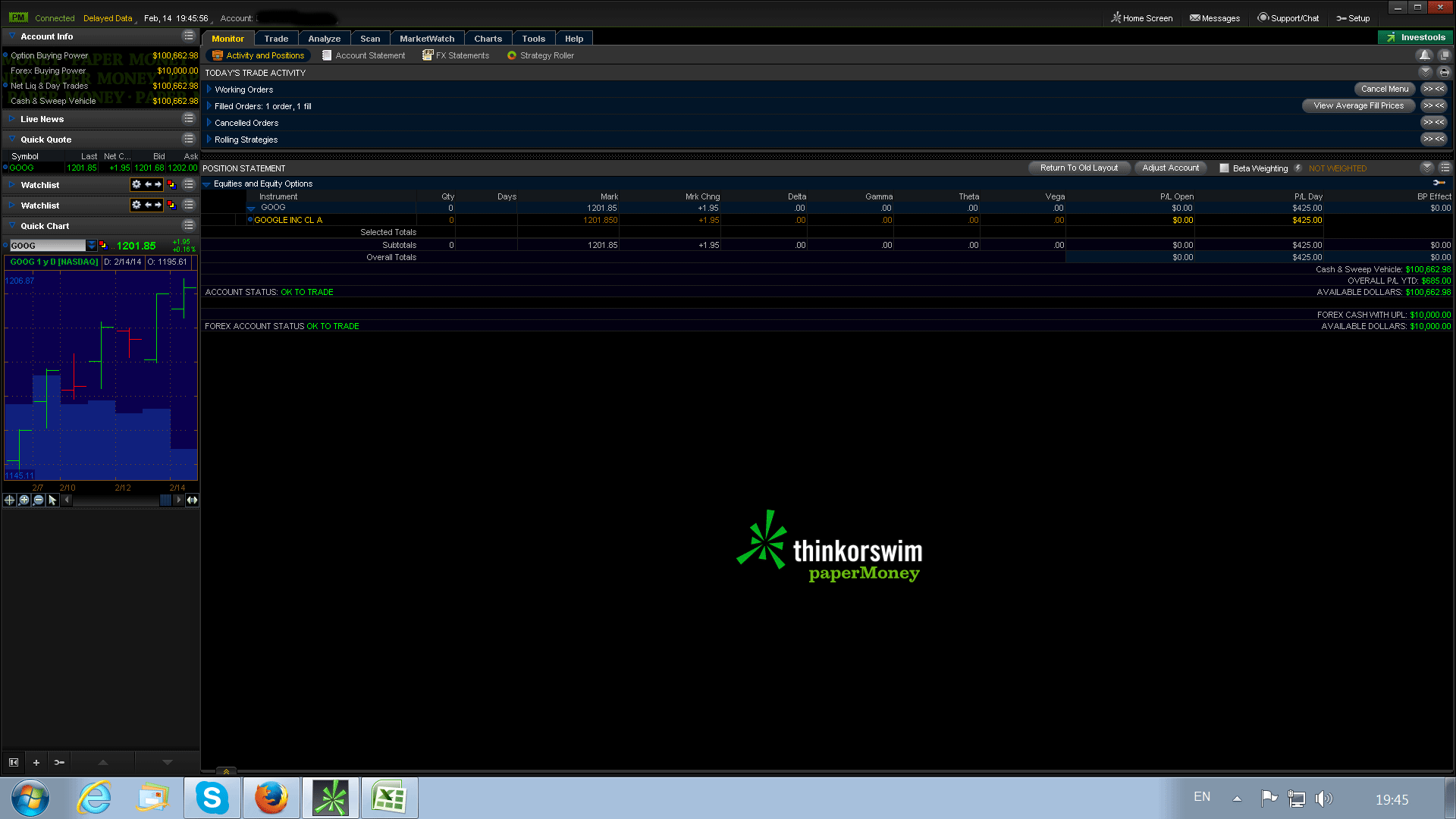Click color link icon on first Watchlist

point(171,184)
